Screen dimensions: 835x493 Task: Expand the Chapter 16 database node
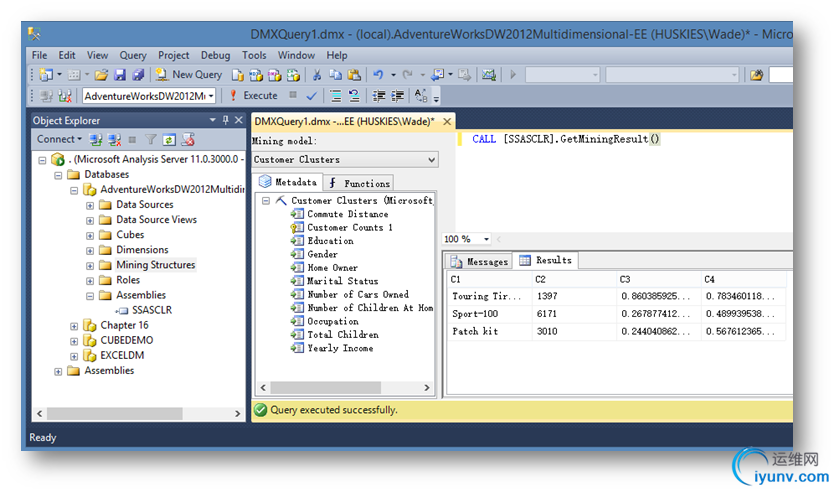coord(74,326)
